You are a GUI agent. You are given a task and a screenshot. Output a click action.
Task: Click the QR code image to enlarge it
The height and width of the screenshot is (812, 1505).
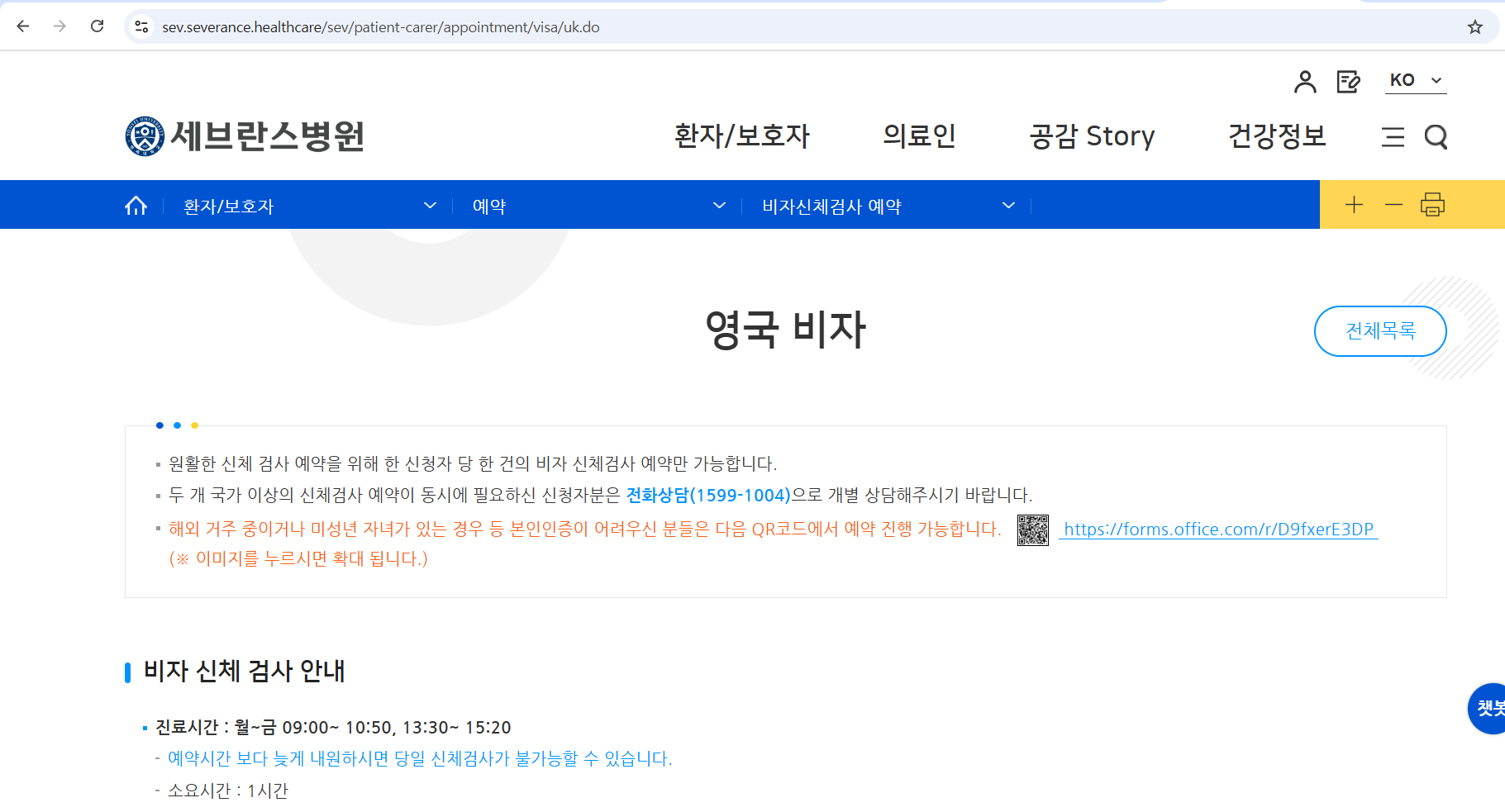tap(1032, 530)
